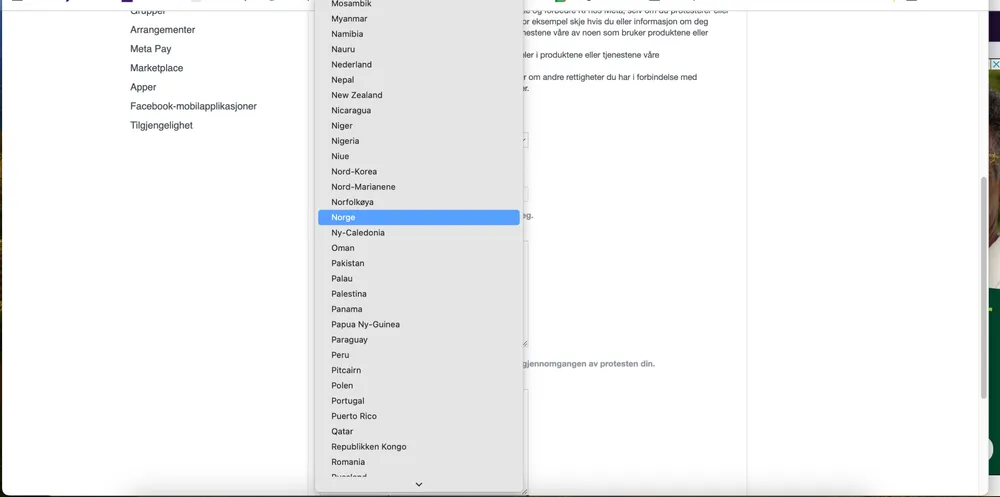
Task: Go to the Arrangementer help section
Action: click(x=162, y=30)
